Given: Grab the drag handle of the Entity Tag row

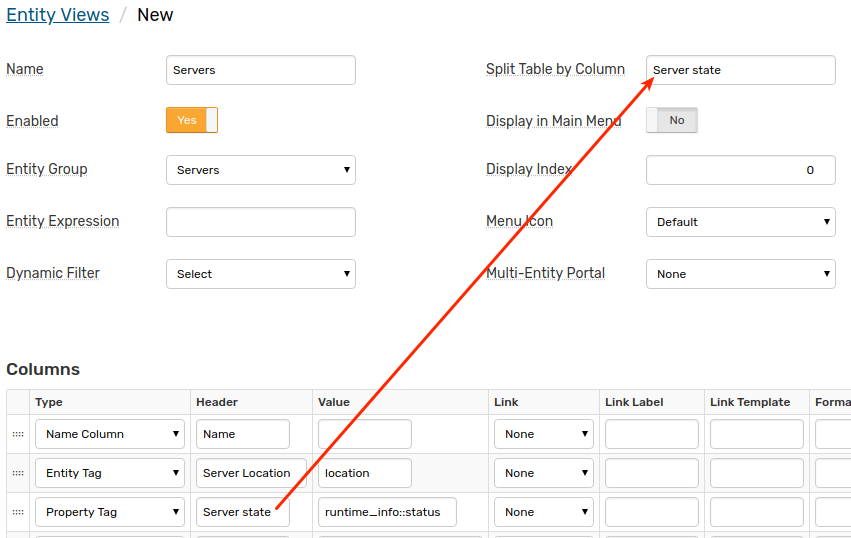Looking at the screenshot, I should point(18,473).
